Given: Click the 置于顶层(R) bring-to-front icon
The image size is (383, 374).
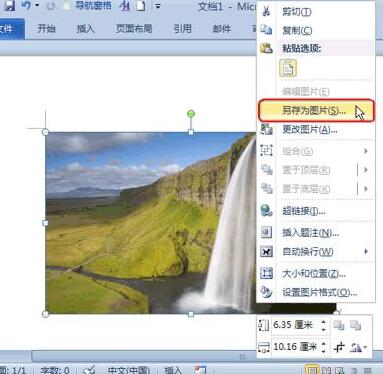Looking at the screenshot, I should pos(267,170).
